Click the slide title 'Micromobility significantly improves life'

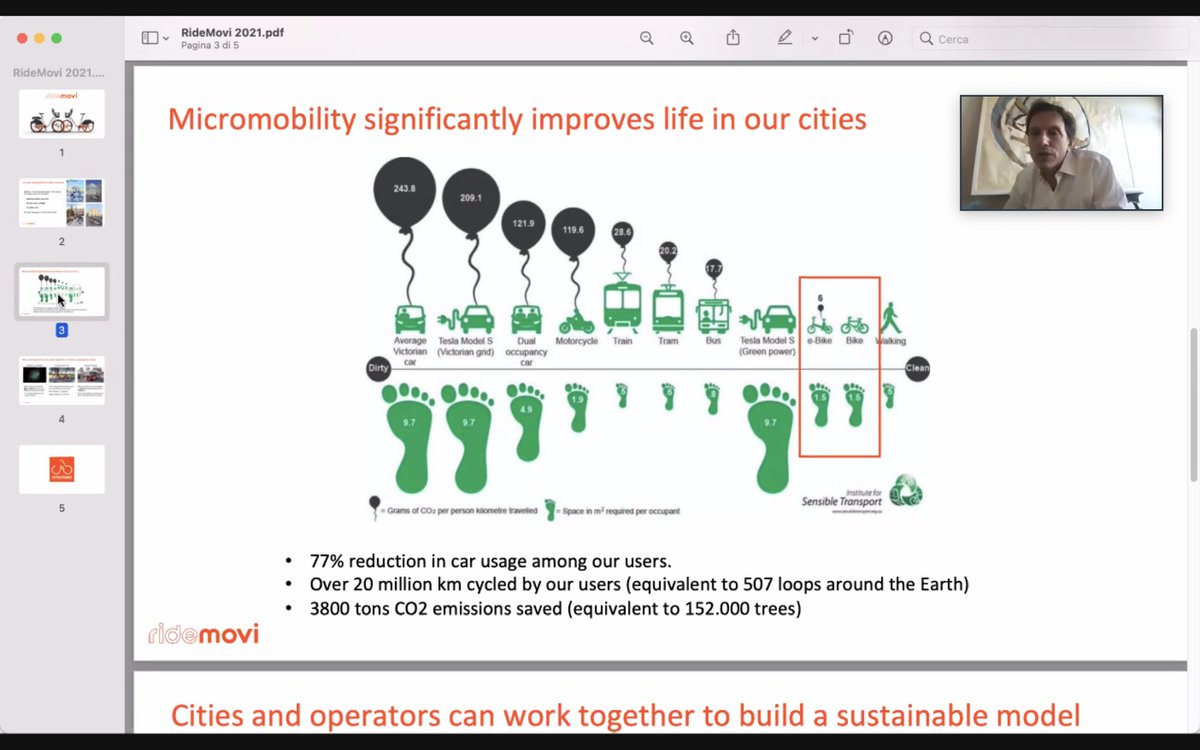(x=517, y=119)
